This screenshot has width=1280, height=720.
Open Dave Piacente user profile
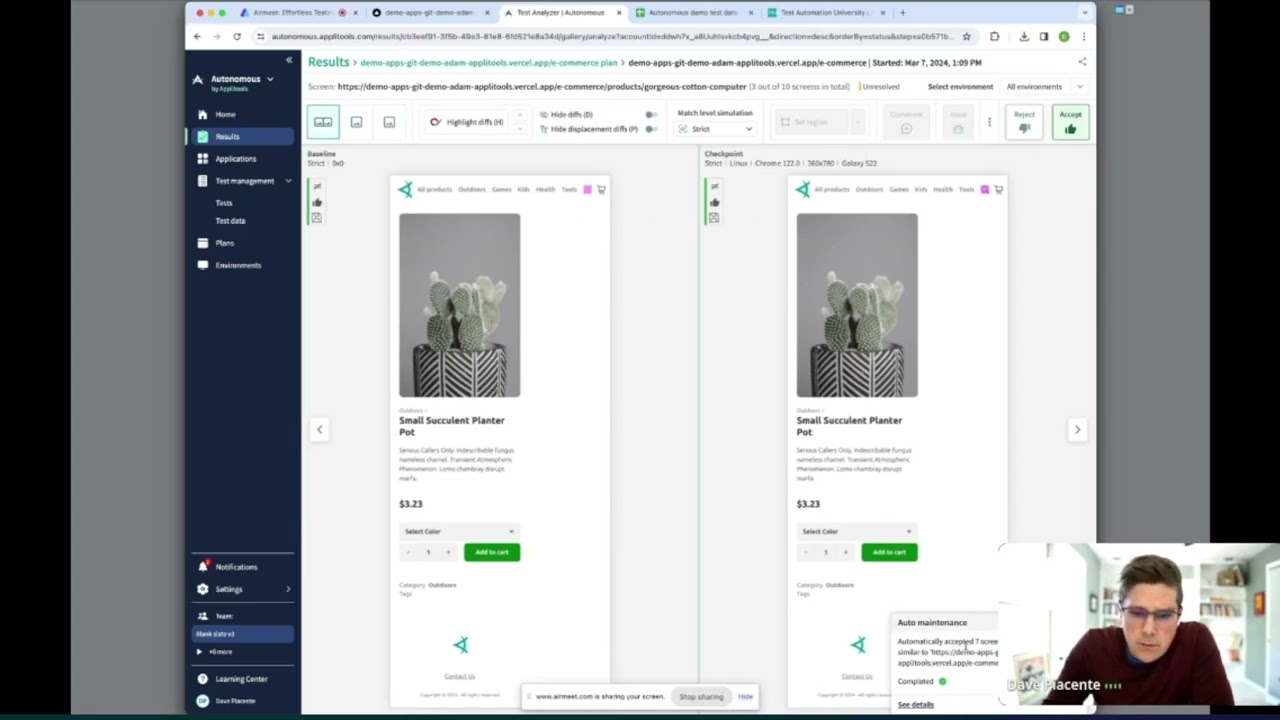pos(235,701)
